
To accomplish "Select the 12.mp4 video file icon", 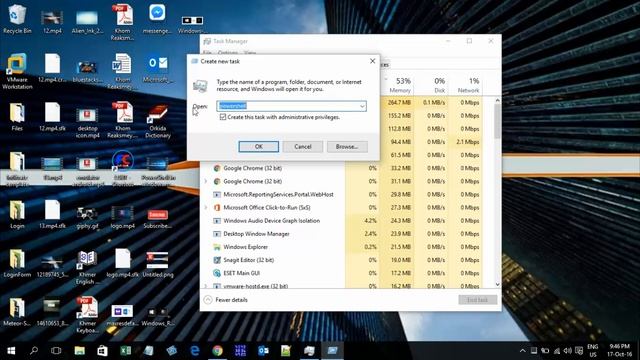I will click(52, 21).
